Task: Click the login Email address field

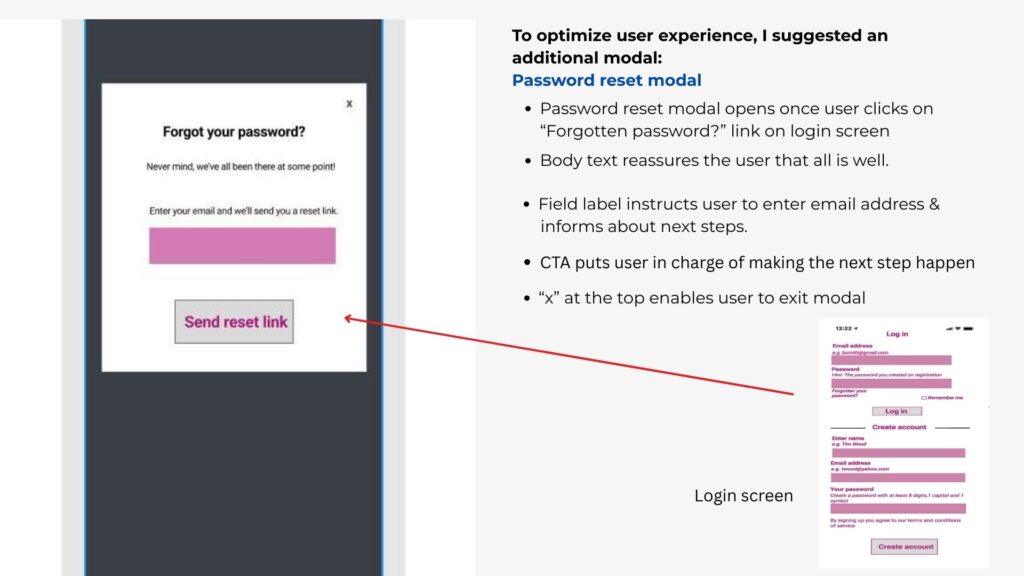Action: click(x=891, y=360)
